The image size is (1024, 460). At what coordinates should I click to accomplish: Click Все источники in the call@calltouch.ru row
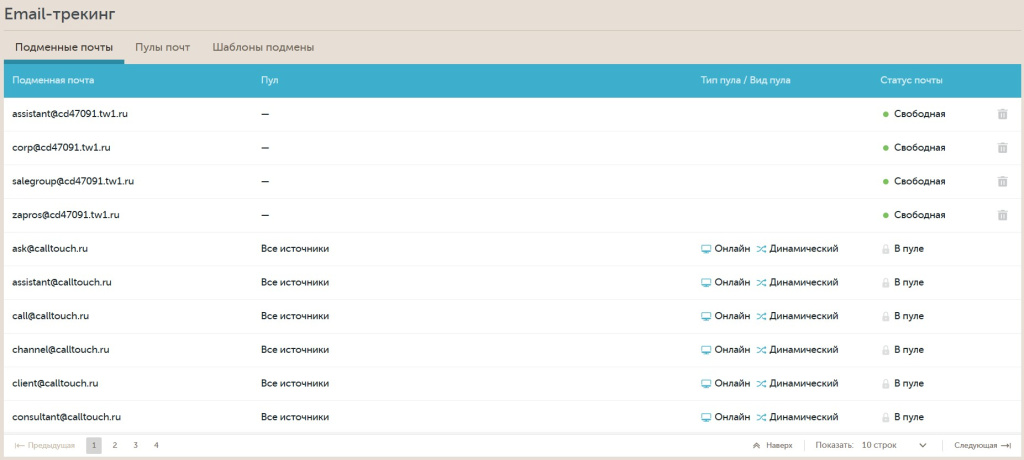(295, 316)
